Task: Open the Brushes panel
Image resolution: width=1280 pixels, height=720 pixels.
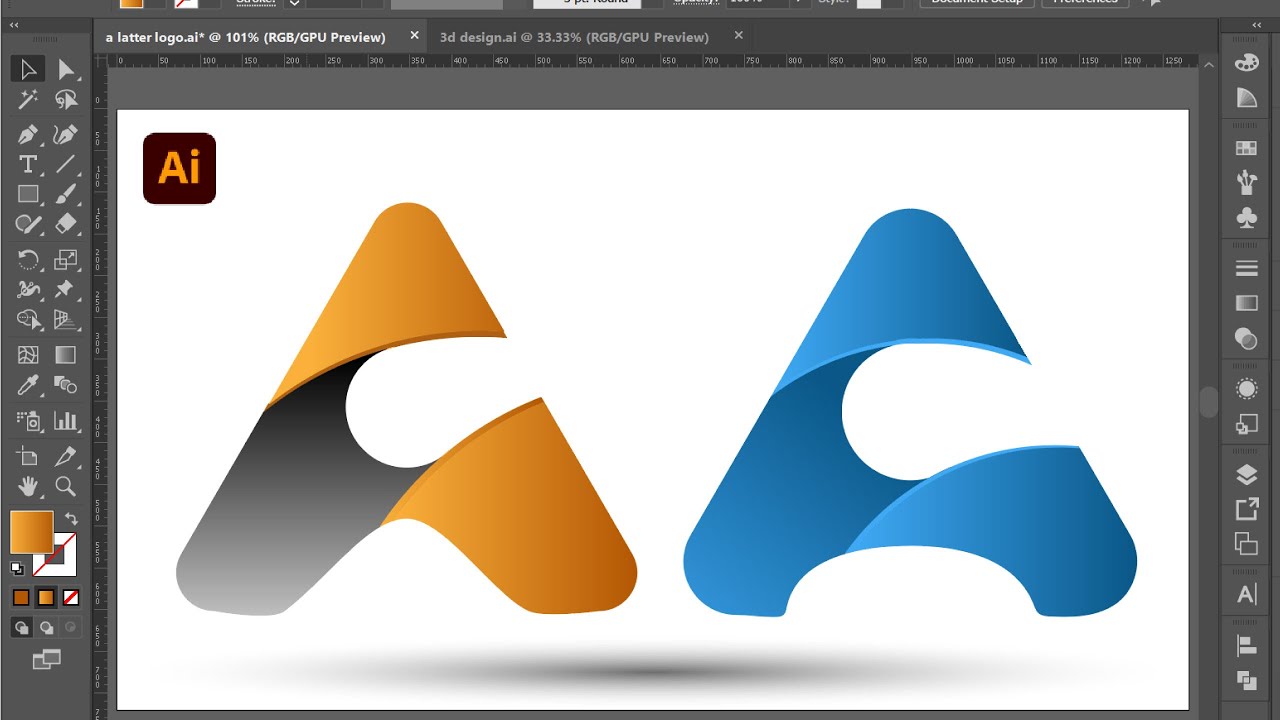Action: pyautogui.click(x=1247, y=182)
